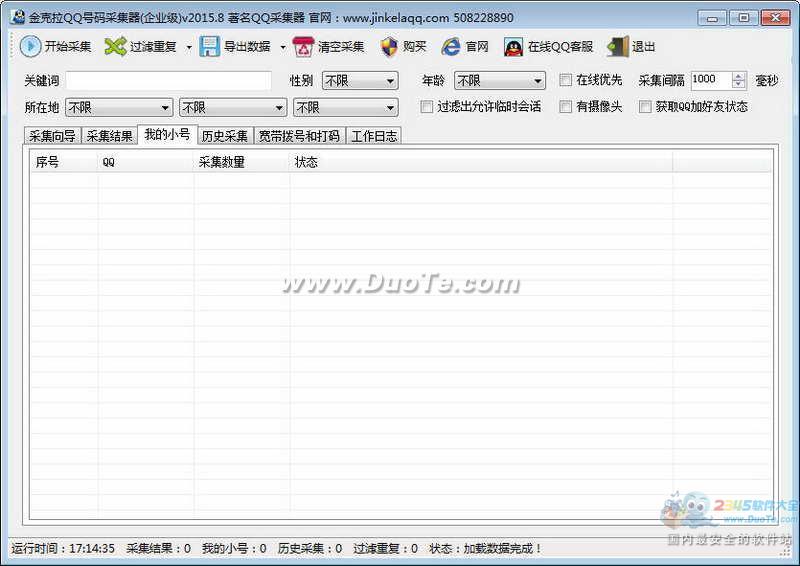Click the 购买 label

(x=414, y=47)
